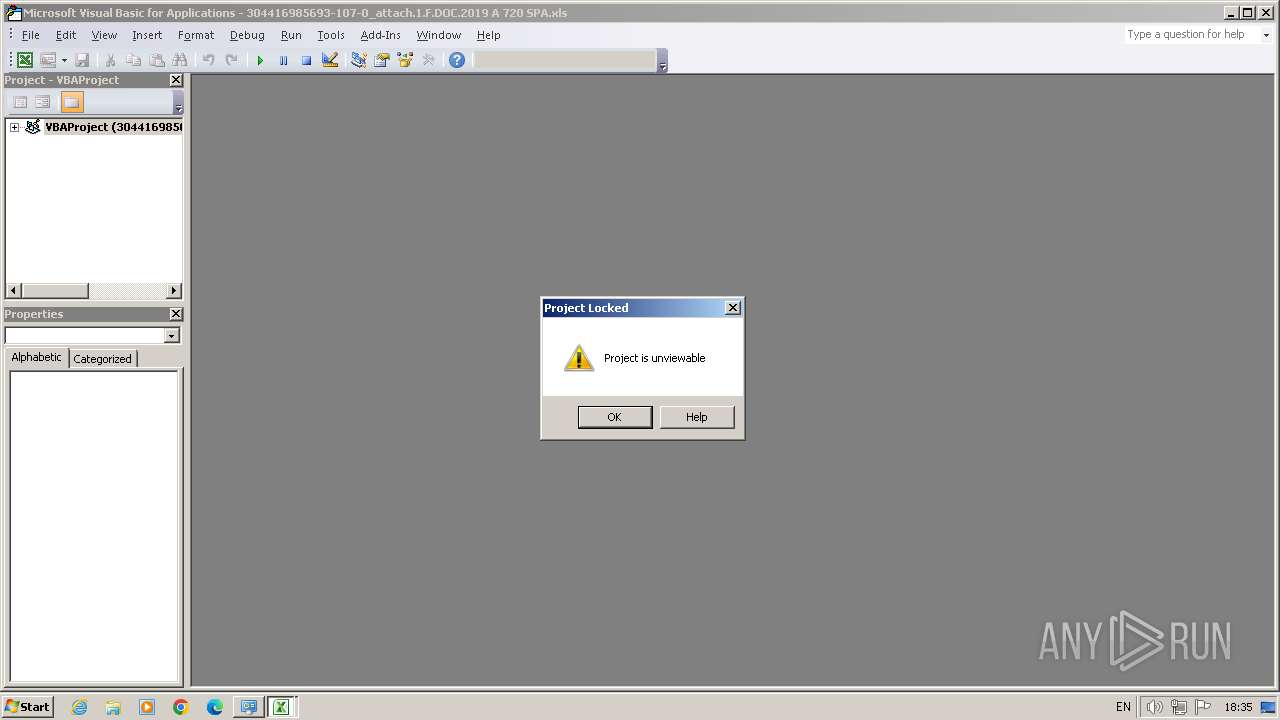Image resolution: width=1280 pixels, height=720 pixels.
Task: Click the Reset stop icon
Action: (x=306, y=60)
